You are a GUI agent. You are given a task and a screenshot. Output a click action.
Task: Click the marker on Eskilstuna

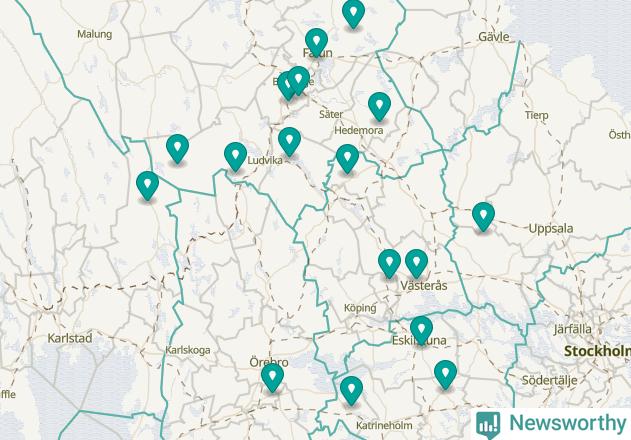pos(421,331)
